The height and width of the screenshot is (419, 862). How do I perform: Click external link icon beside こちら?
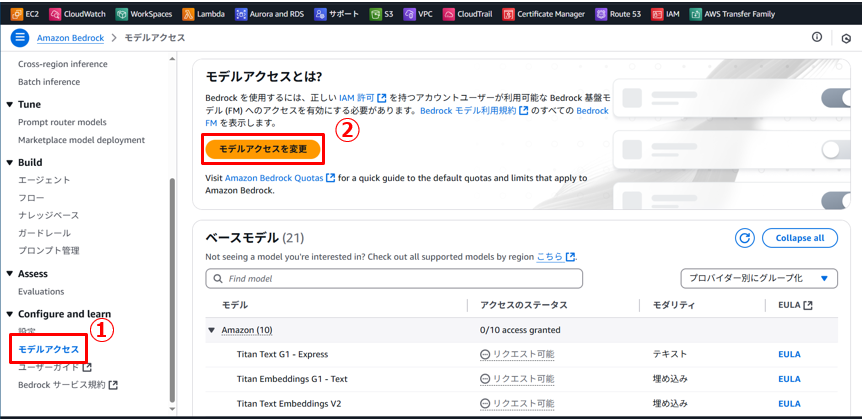click(571, 257)
